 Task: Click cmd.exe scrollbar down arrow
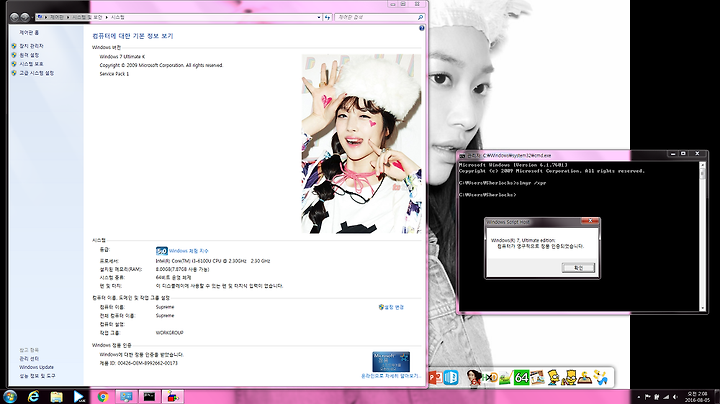tap(702, 308)
